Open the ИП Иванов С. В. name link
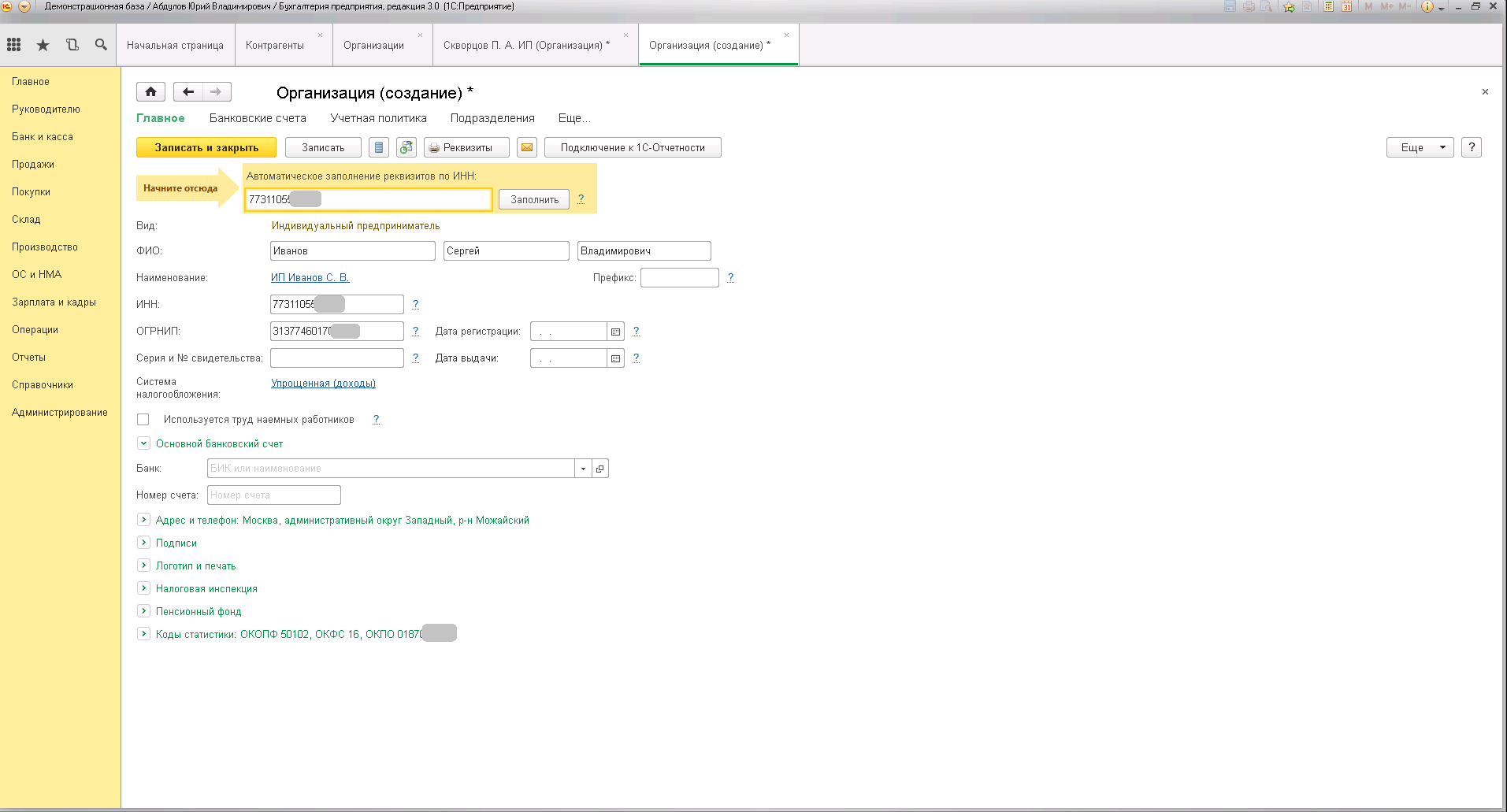1507x812 pixels. pyautogui.click(x=310, y=277)
